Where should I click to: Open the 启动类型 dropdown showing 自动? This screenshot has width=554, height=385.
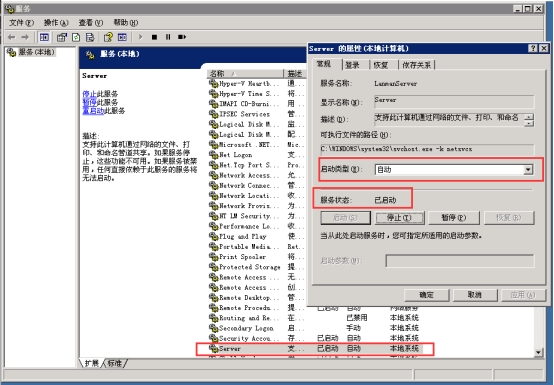point(454,170)
